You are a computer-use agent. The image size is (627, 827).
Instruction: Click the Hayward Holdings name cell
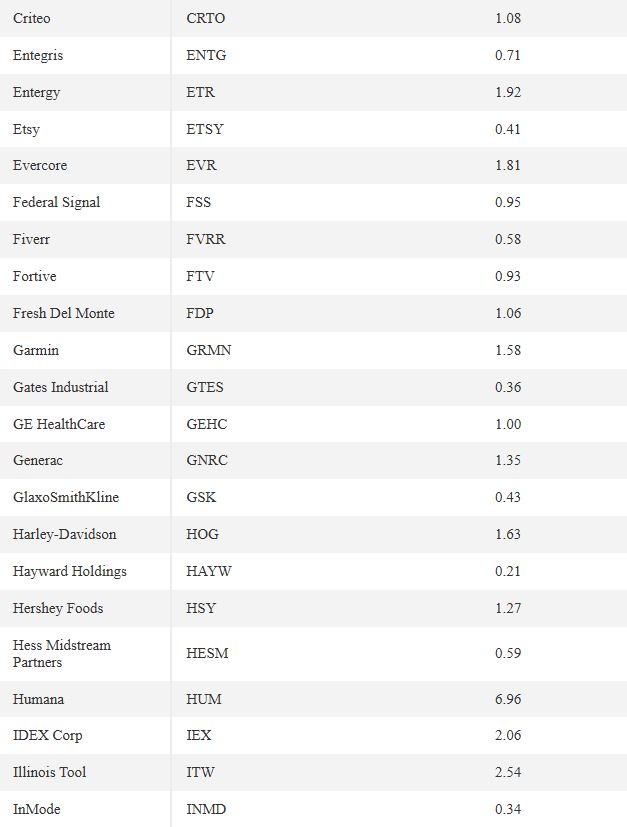70,571
